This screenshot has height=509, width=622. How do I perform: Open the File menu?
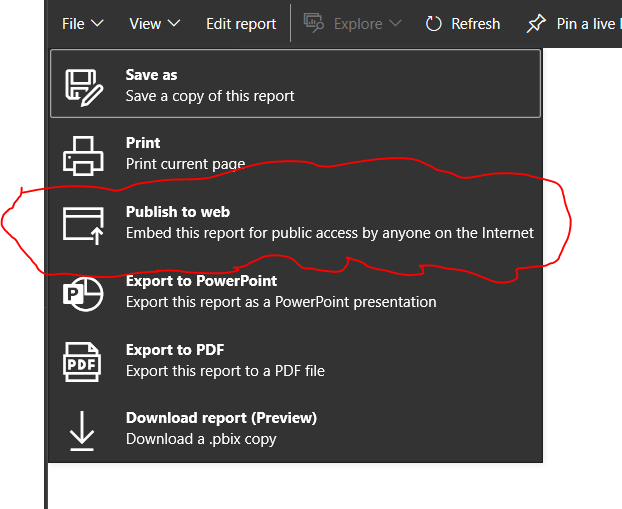pos(83,24)
